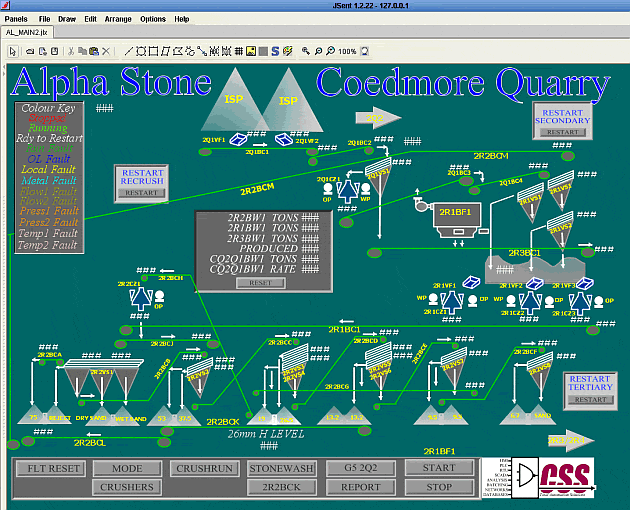630x510 pixels.
Task: Click the yellow image insert icon
Action: [x=251, y=51]
